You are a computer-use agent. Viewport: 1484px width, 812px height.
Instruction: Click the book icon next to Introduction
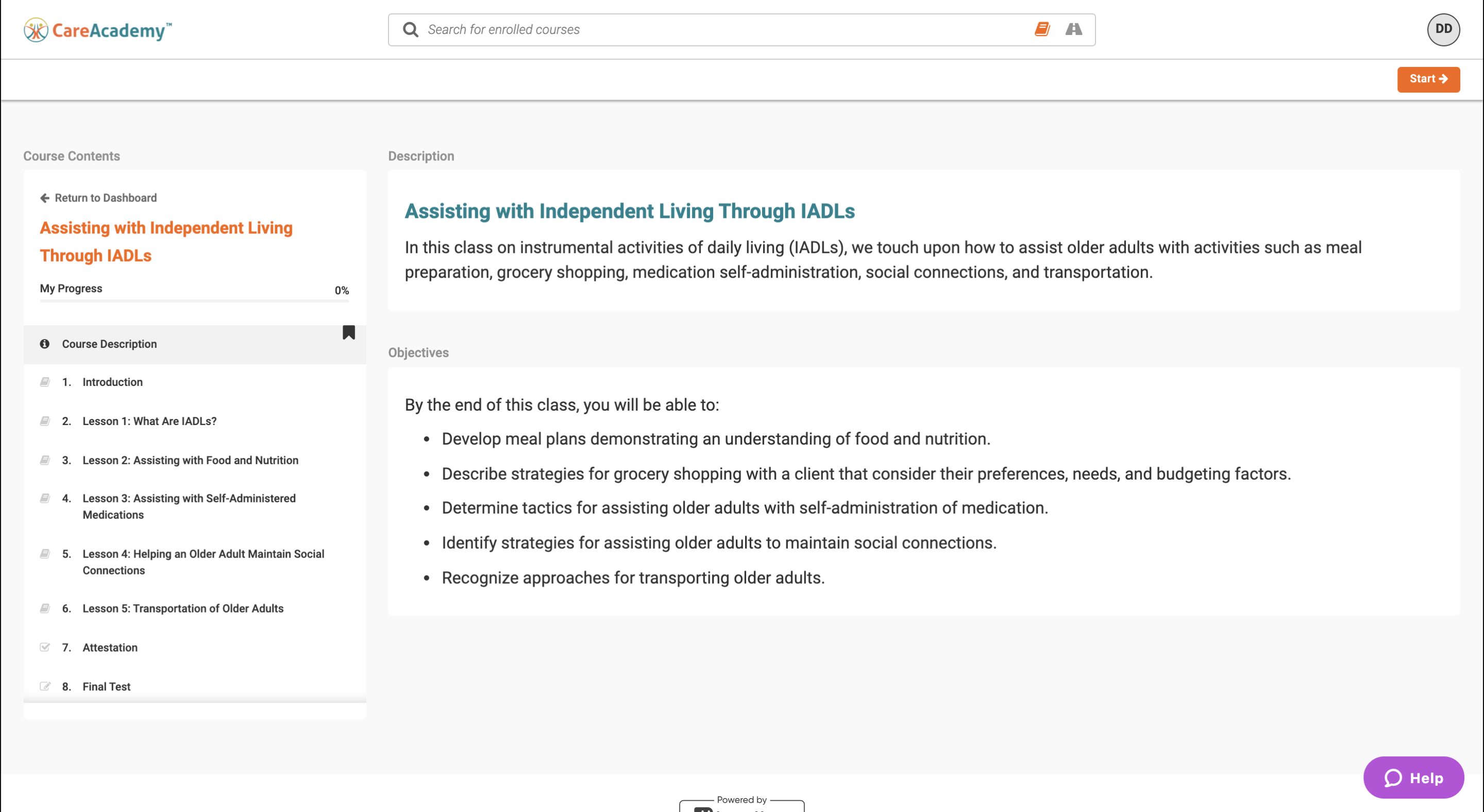point(45,381)
